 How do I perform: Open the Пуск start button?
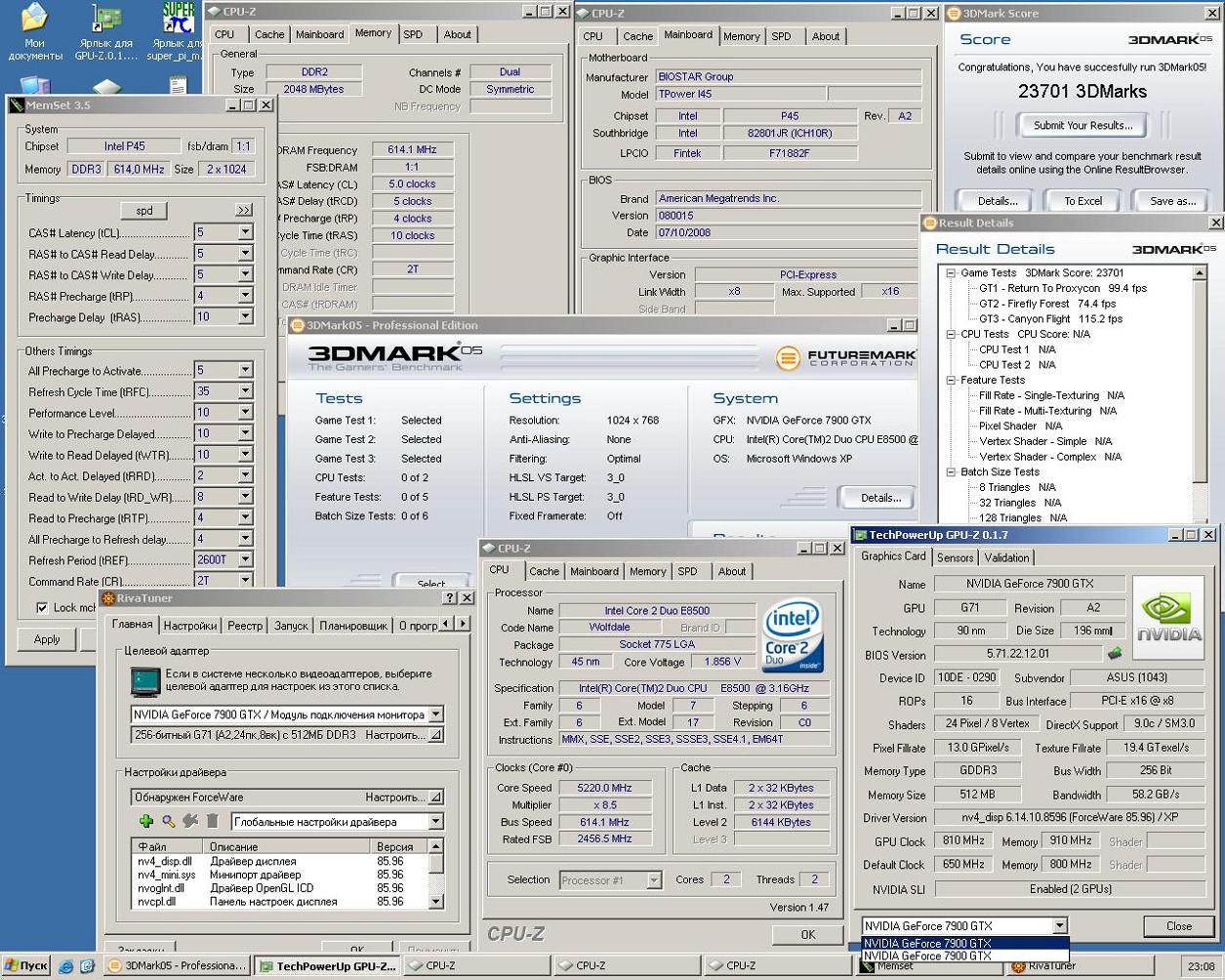click(25, 966)
